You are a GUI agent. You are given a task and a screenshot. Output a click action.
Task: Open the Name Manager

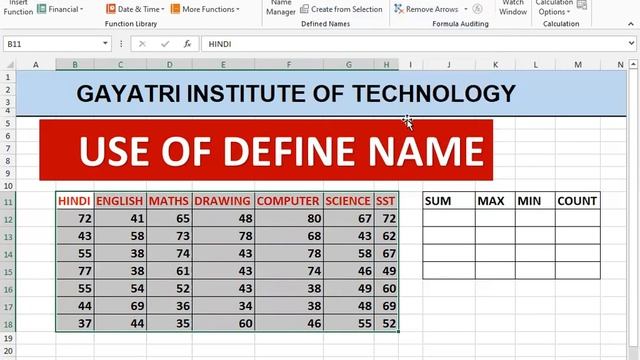click(x=281, y=8)
